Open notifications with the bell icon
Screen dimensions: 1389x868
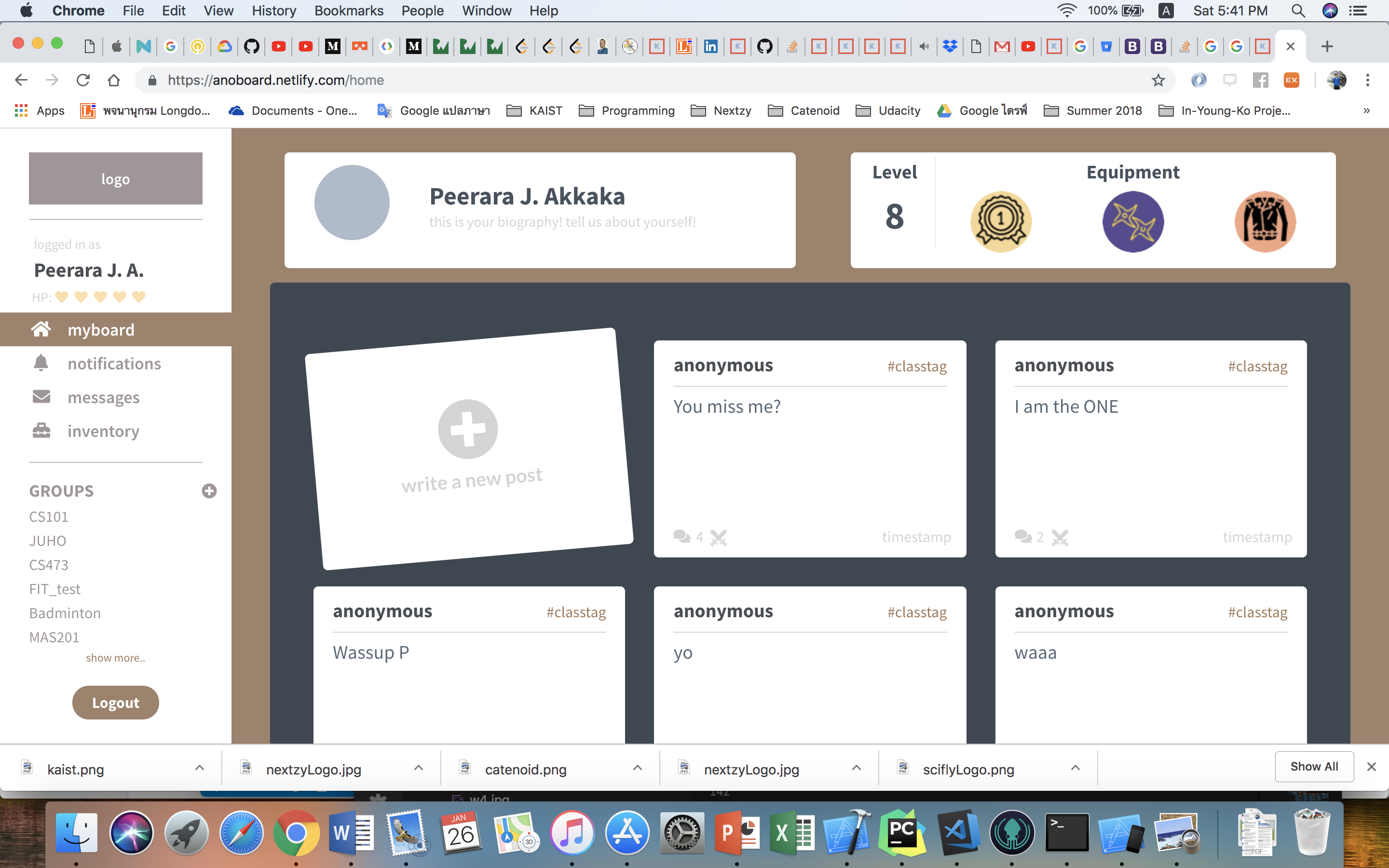click(x=41, y=364)
